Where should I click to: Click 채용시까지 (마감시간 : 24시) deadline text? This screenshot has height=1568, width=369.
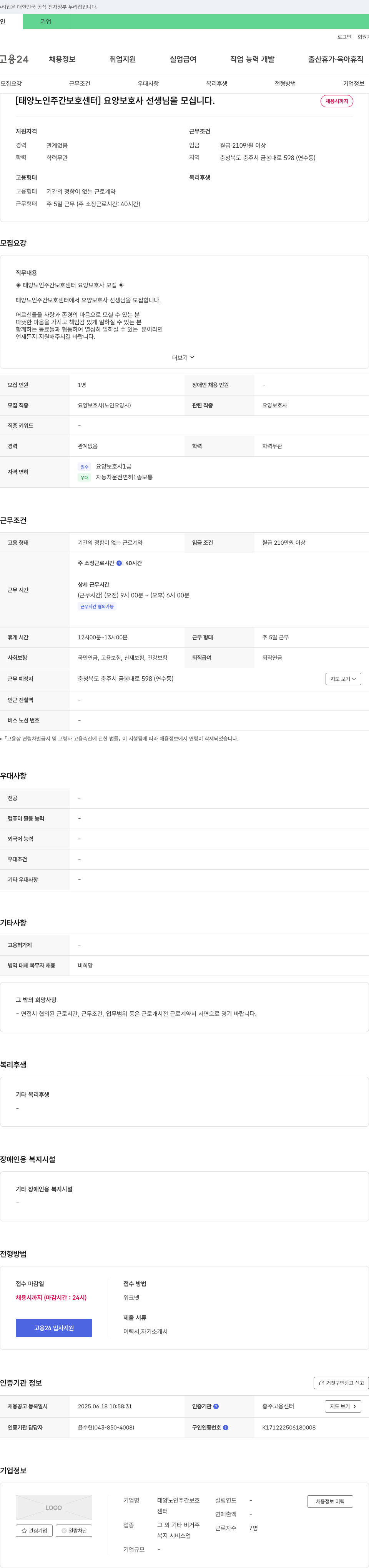click(51, 1297)
